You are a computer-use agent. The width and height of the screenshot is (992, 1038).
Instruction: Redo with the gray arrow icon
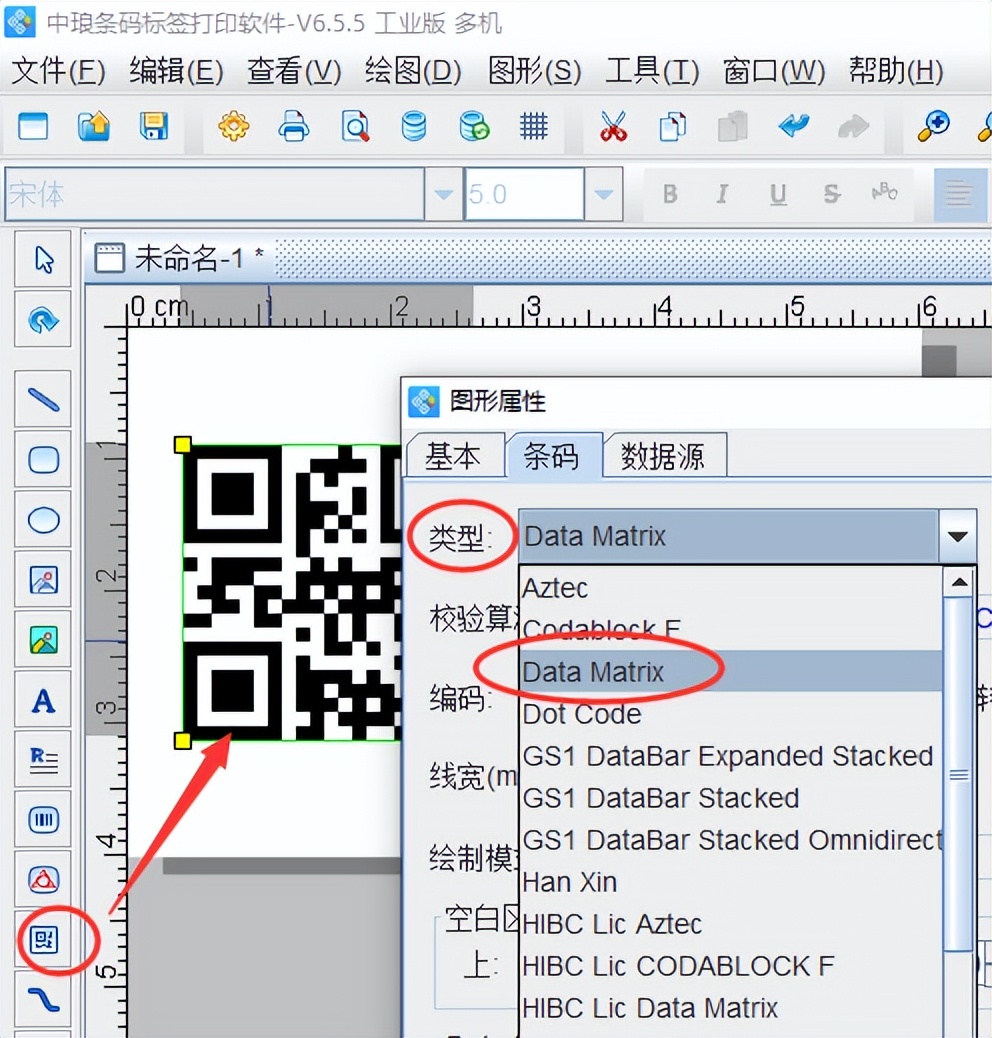[853, 126]
